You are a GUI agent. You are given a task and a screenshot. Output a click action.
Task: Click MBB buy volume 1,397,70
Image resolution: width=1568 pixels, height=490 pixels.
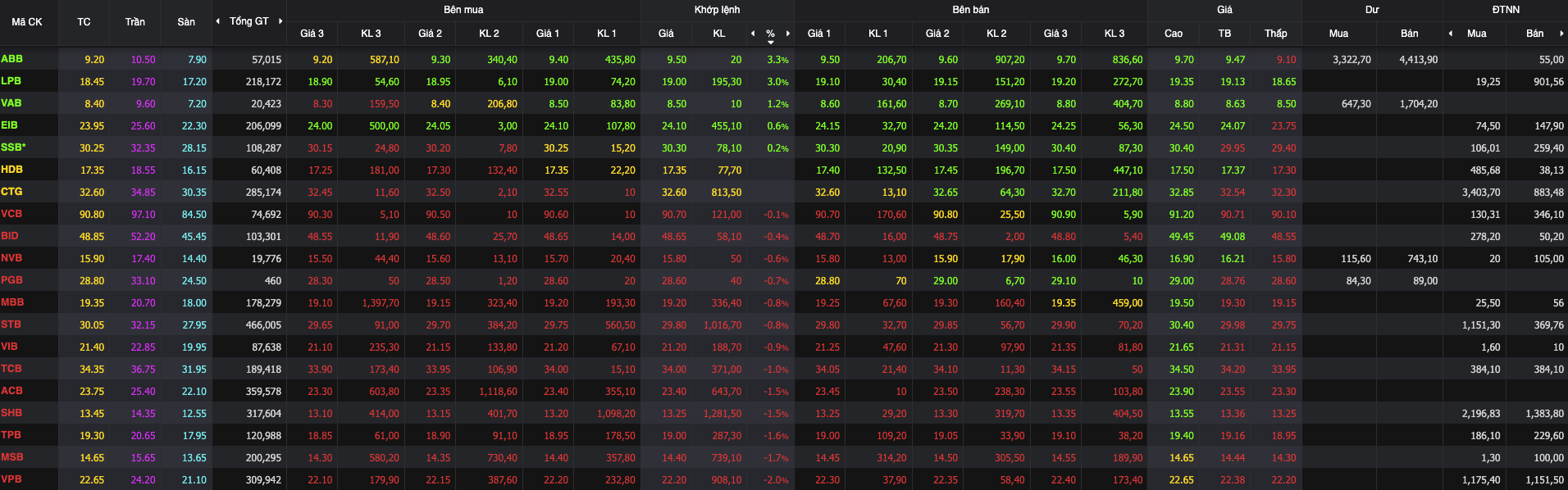(x=381, y=303)
